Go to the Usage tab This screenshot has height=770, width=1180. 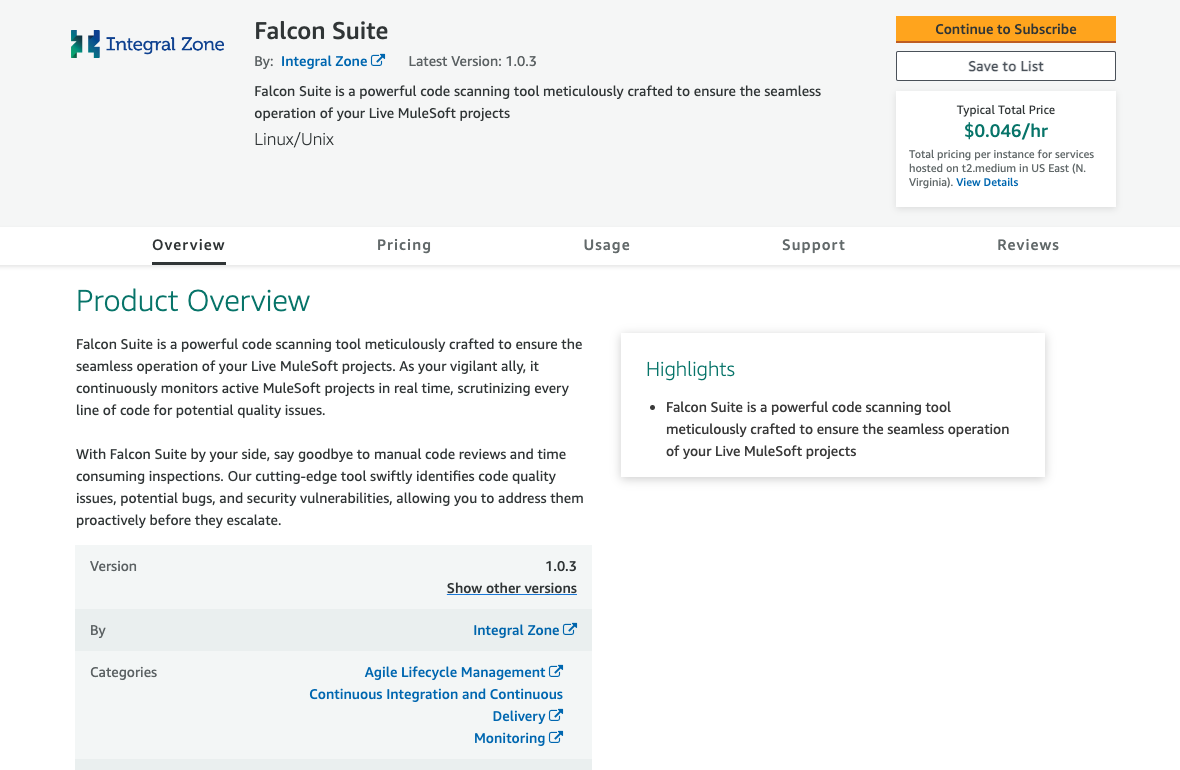[x=607, y=245]
